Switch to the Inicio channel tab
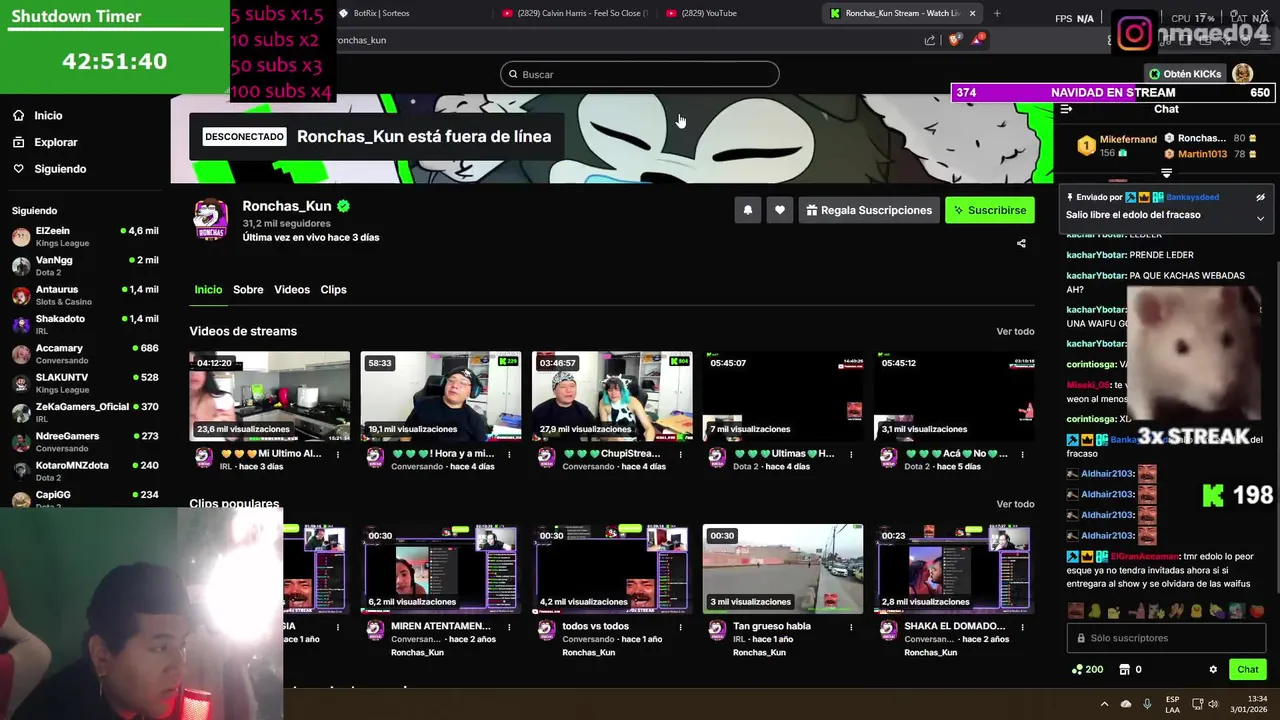Viewport: 1280px width, 720px height. pyautogui.click(x=208, y=289)
